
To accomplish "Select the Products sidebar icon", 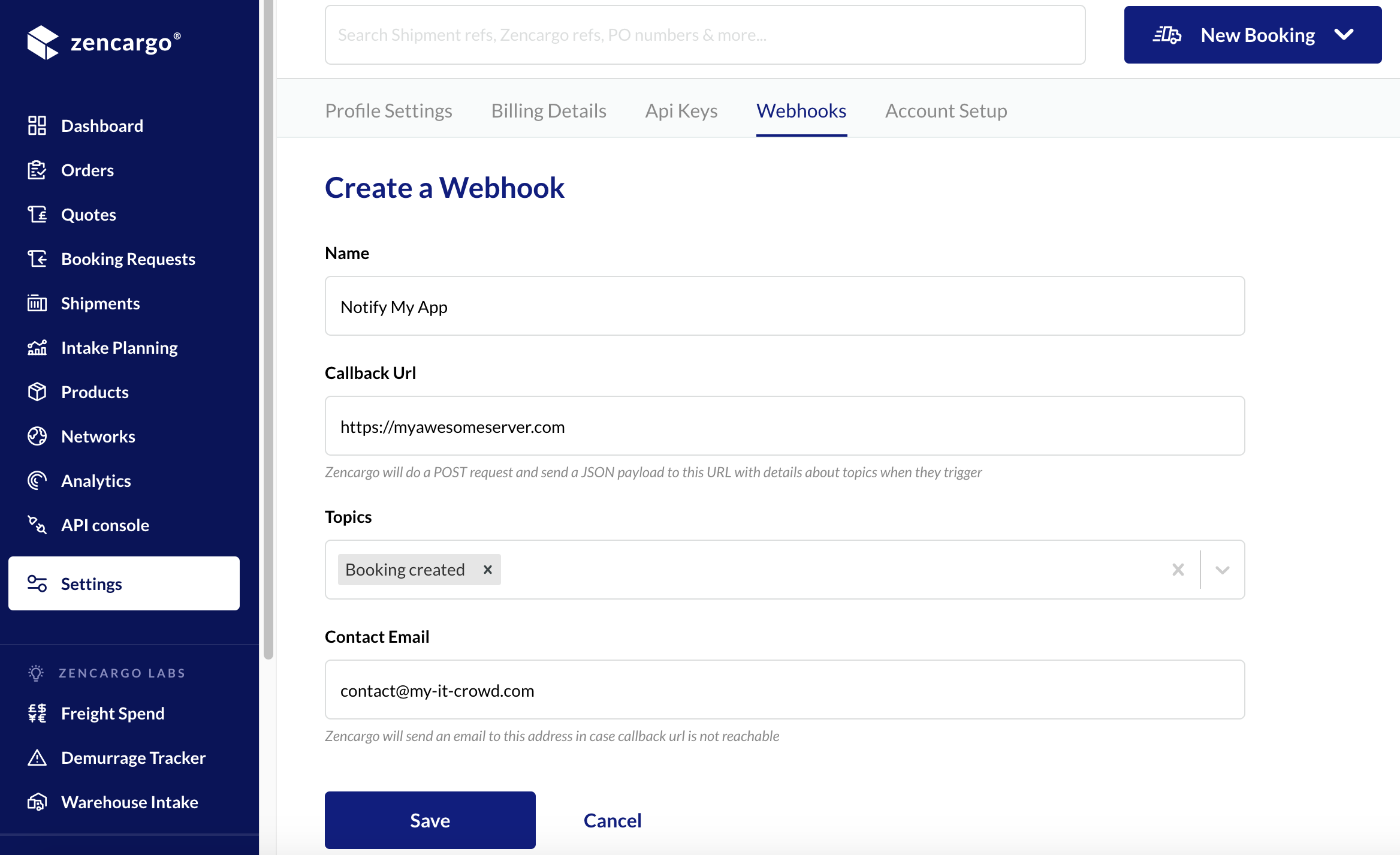I will tap(37, 392).
